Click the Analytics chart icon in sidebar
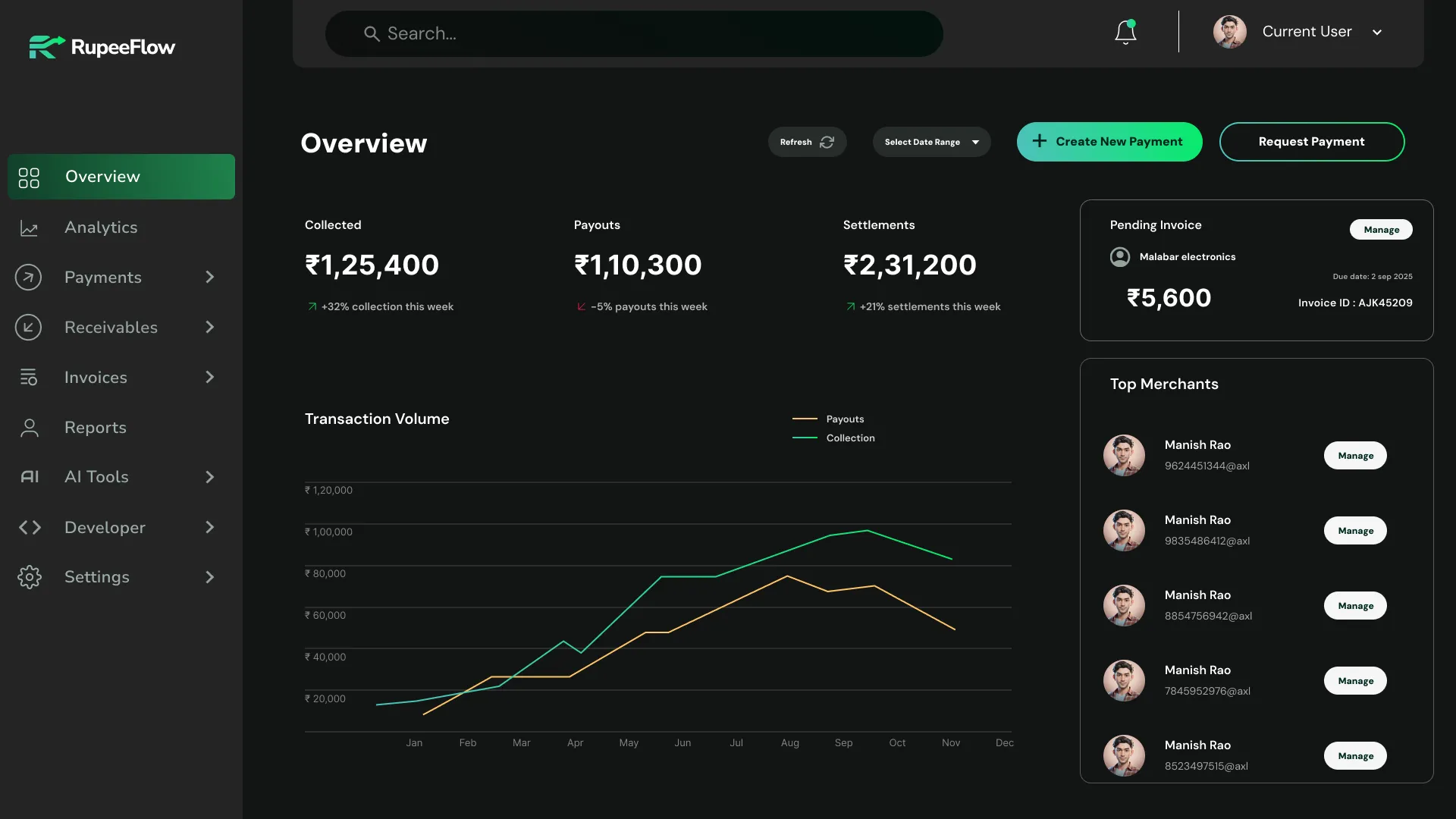This screenshot has height=819, width=1456. [x=29, y=227]
